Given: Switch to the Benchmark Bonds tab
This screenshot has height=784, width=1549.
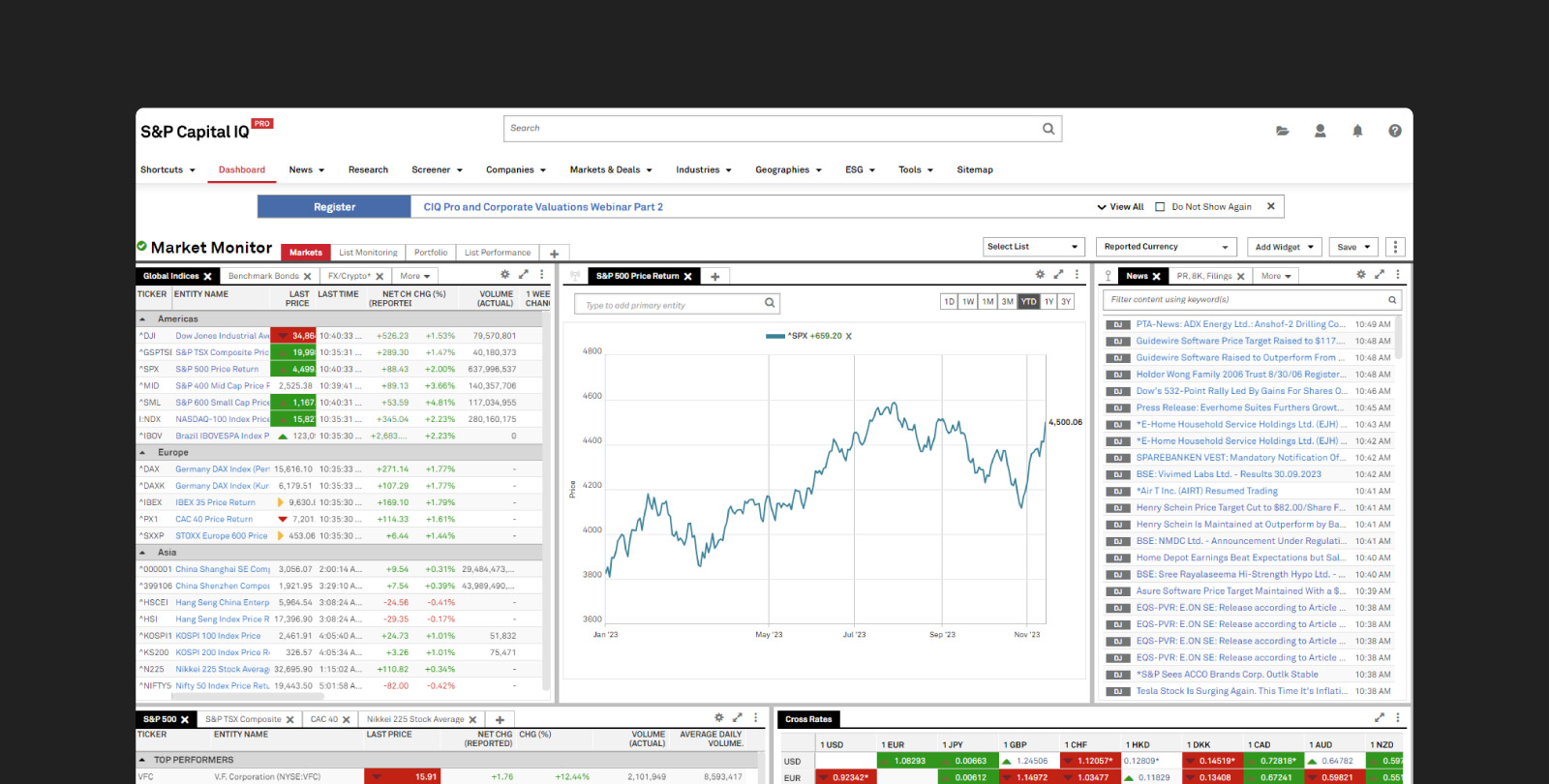Looking at the screenshot, I should click(x=263, y=277).
